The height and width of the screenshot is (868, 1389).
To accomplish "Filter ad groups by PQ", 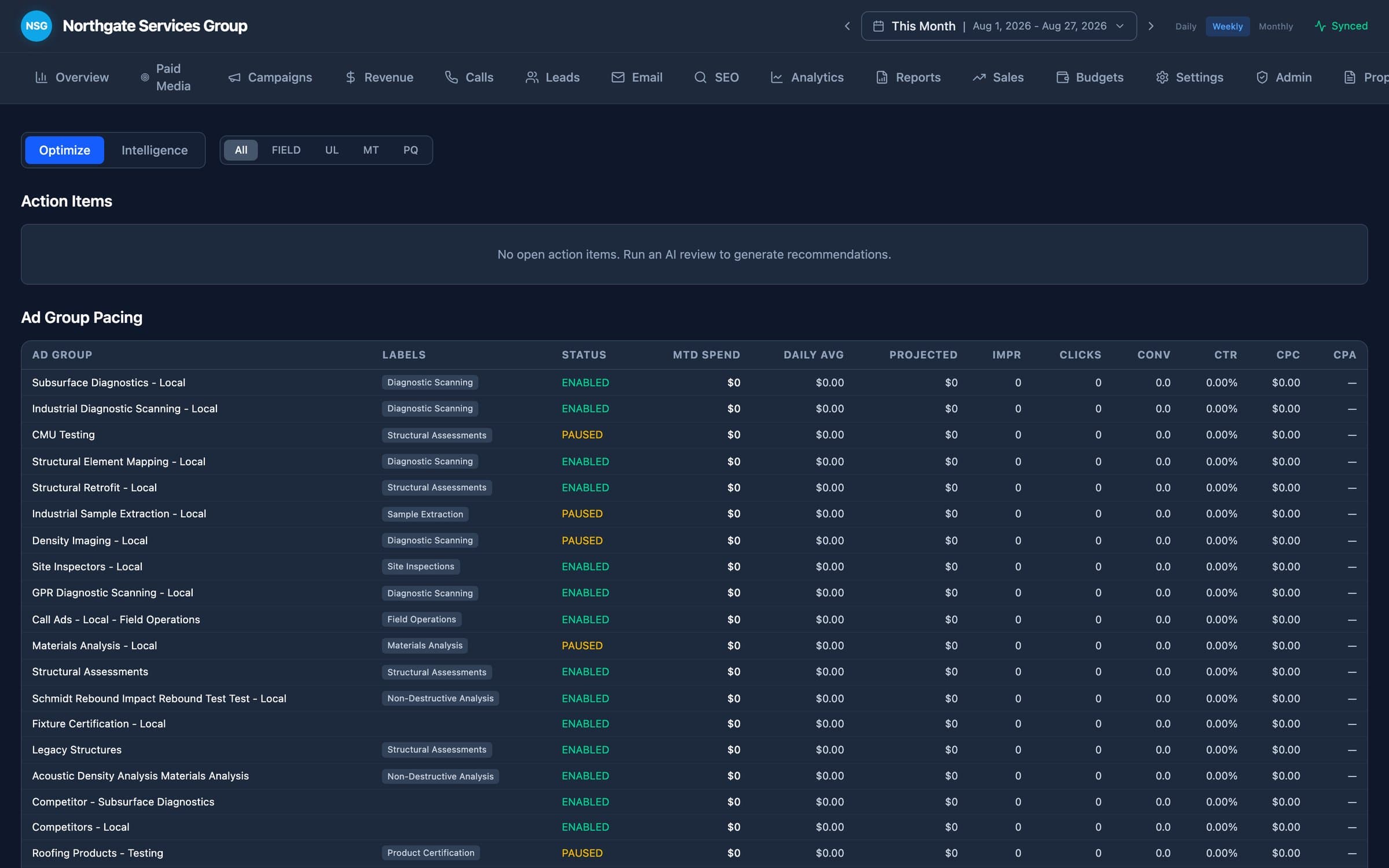I will click(x=410, y=150).
